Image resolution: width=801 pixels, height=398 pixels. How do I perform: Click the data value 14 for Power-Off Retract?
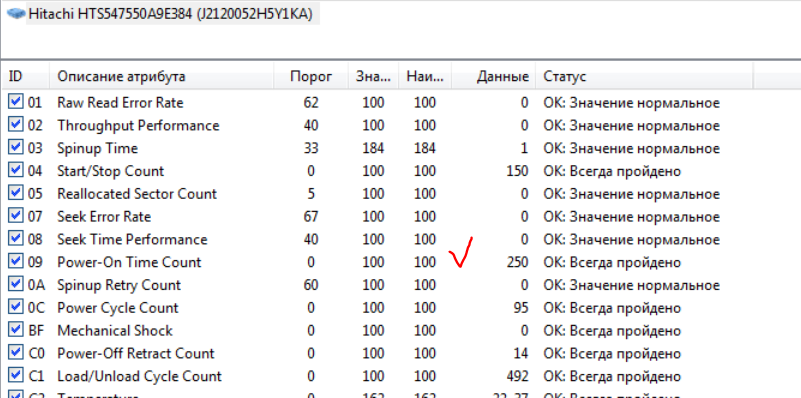click(521, 354)
